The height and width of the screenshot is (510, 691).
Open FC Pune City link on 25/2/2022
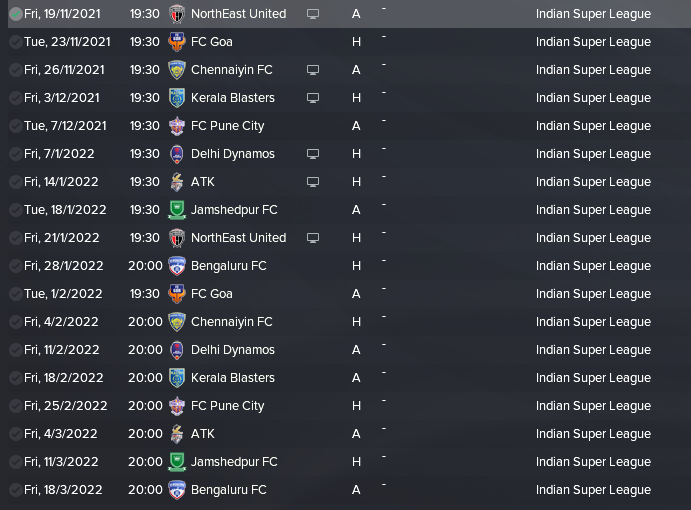point(227,406)
